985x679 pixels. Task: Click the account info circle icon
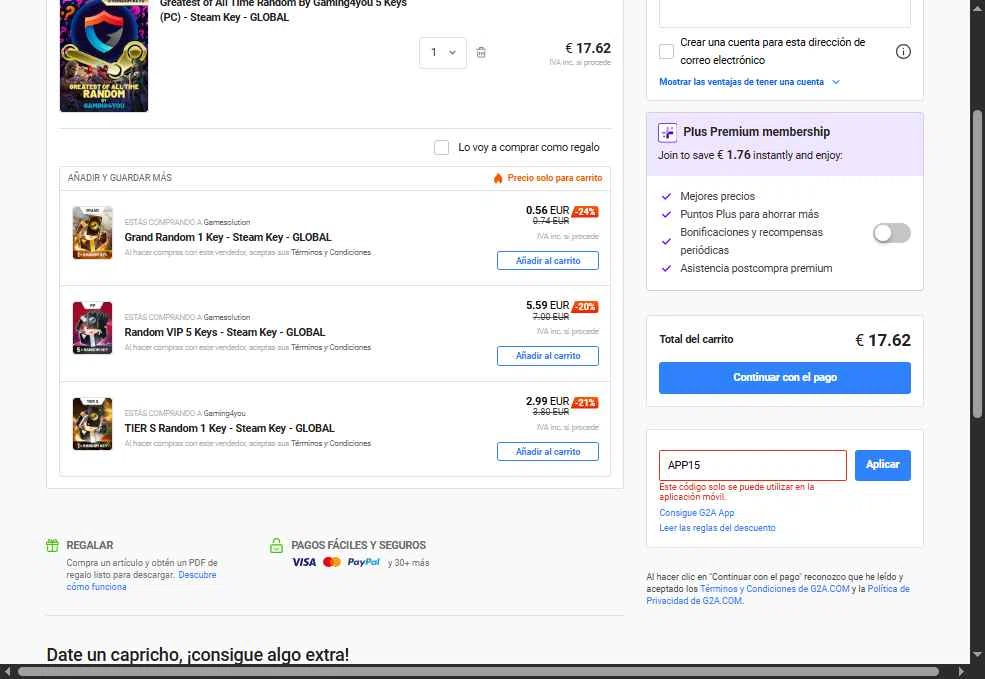[x=903, y=52]
